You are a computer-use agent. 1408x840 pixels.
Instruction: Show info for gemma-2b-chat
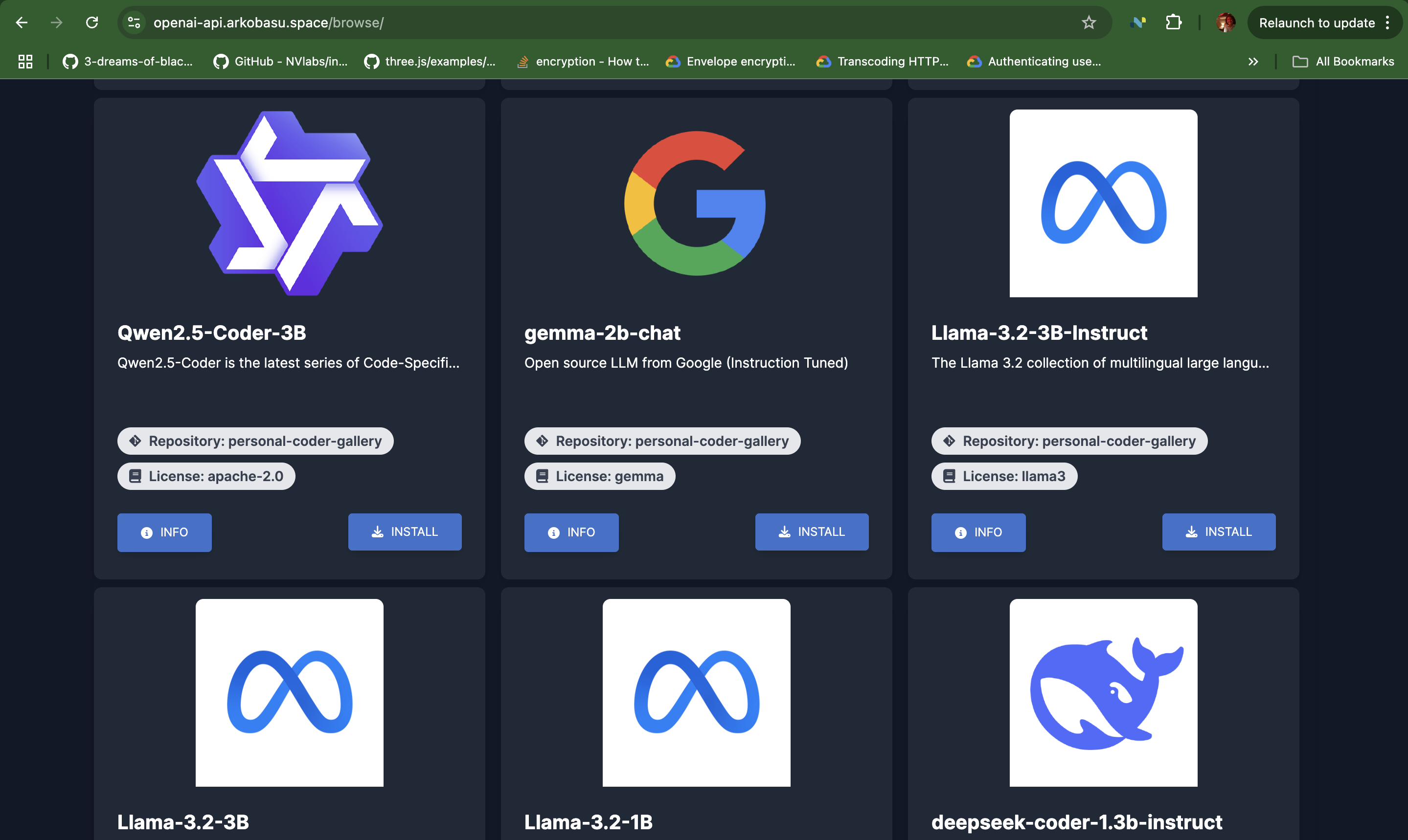571,532
